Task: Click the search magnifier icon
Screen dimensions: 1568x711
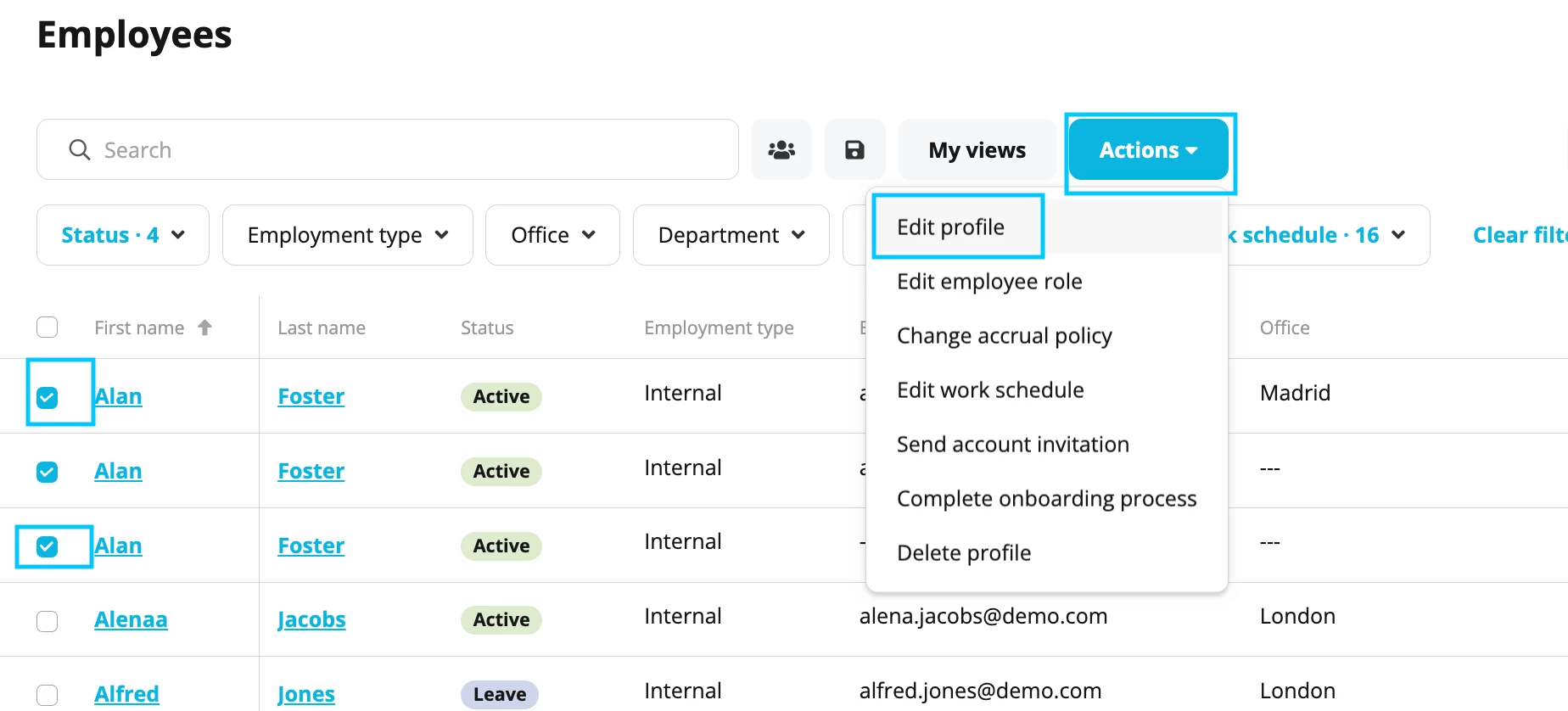Action: coord(80,150)
